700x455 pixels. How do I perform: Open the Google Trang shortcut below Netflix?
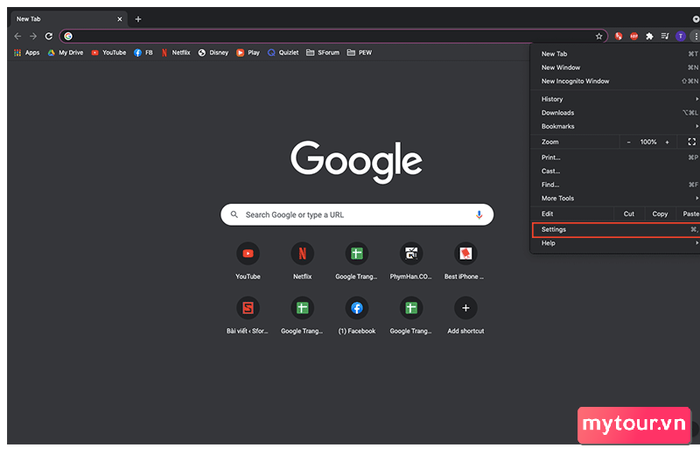(x=302, y=316)
